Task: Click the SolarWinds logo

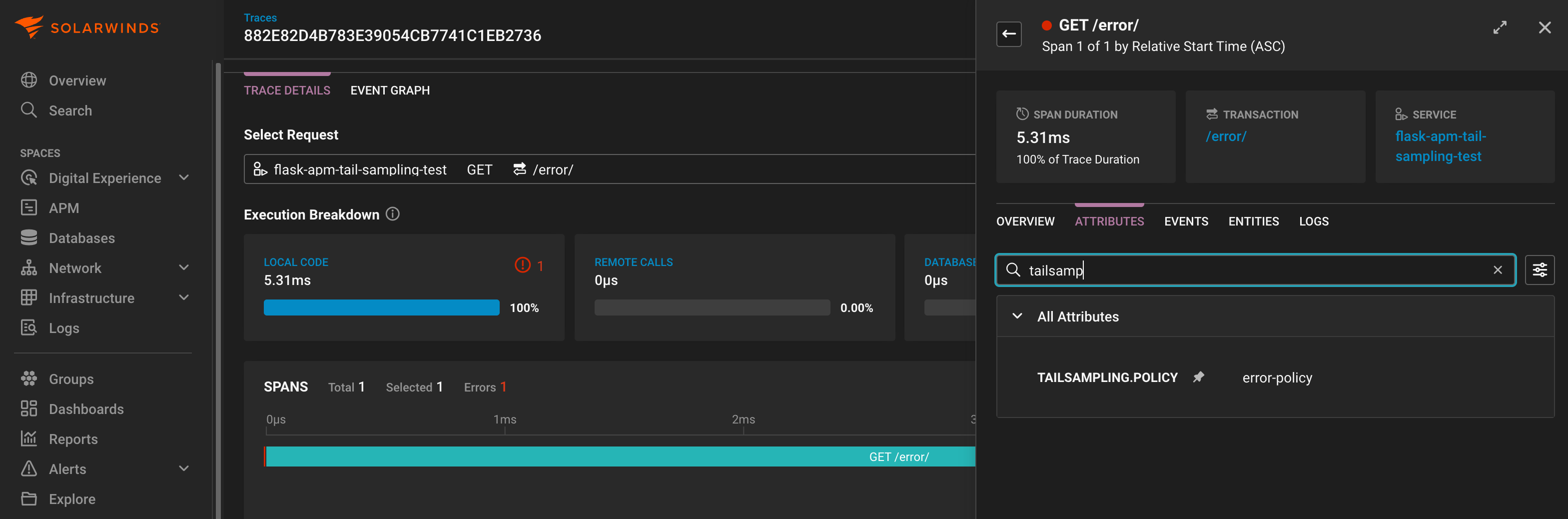Action: tap(86, 27)
